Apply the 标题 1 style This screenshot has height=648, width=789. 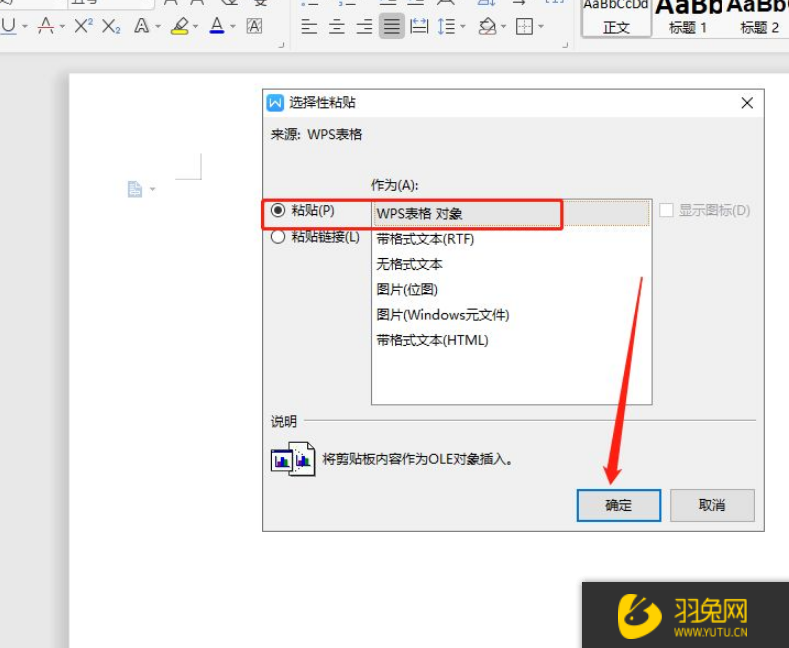(x=688, y=18)
